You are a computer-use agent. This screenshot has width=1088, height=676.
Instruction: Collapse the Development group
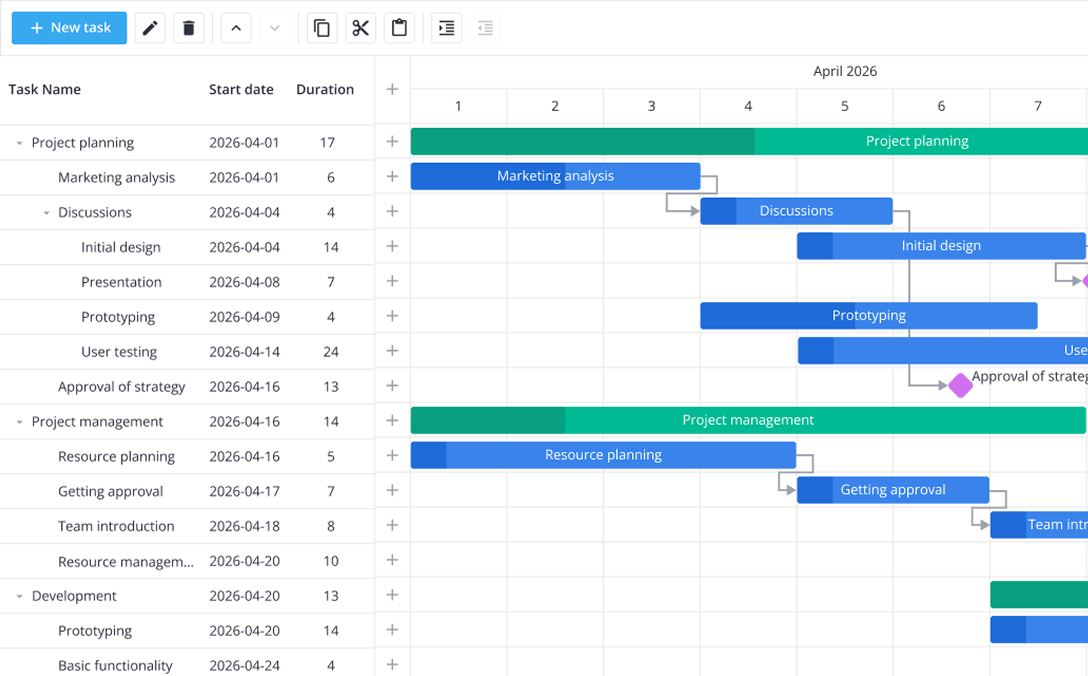point(19,597)
